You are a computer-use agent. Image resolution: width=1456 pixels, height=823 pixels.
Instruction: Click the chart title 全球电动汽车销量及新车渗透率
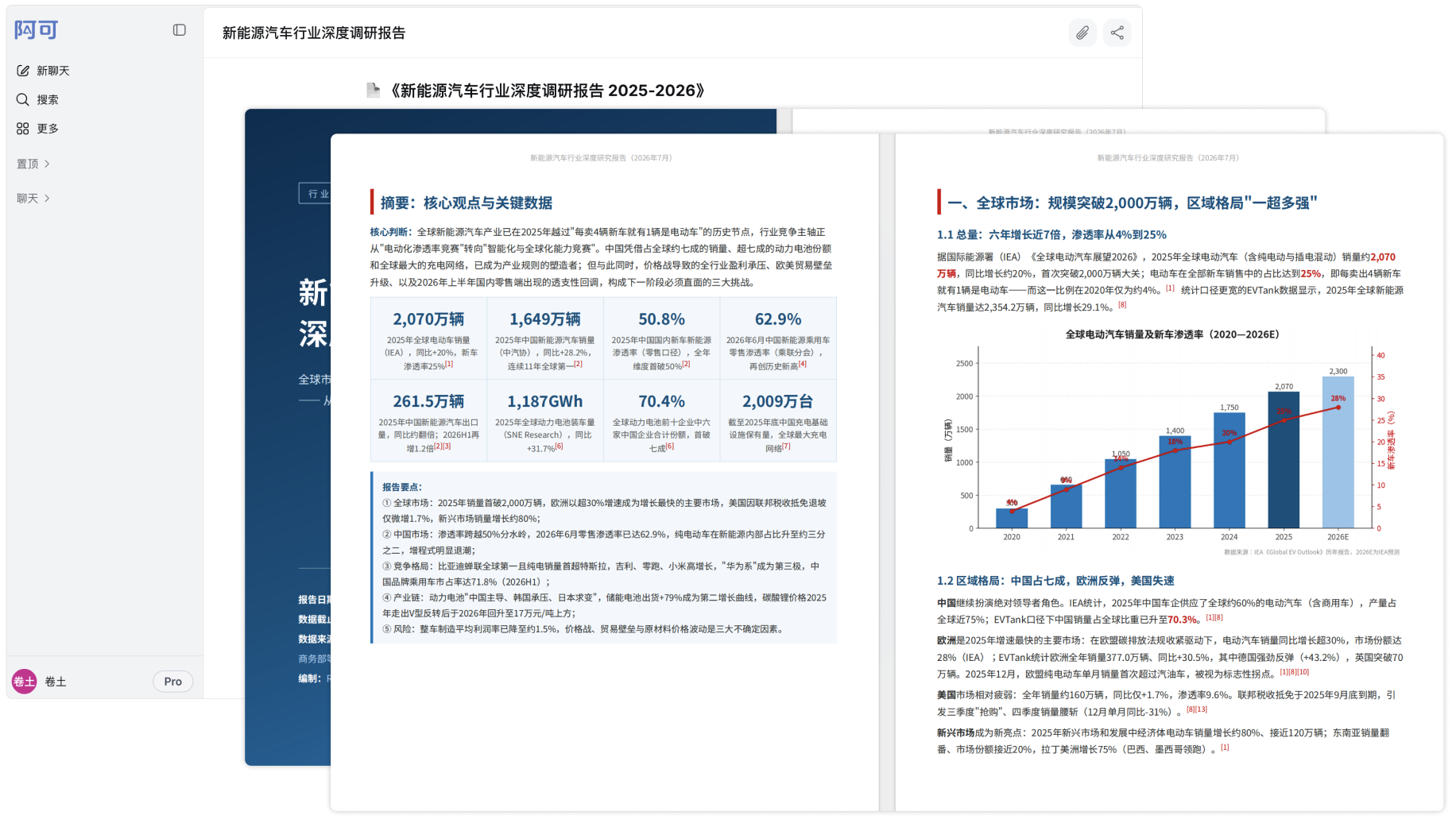coord(1172,334)
